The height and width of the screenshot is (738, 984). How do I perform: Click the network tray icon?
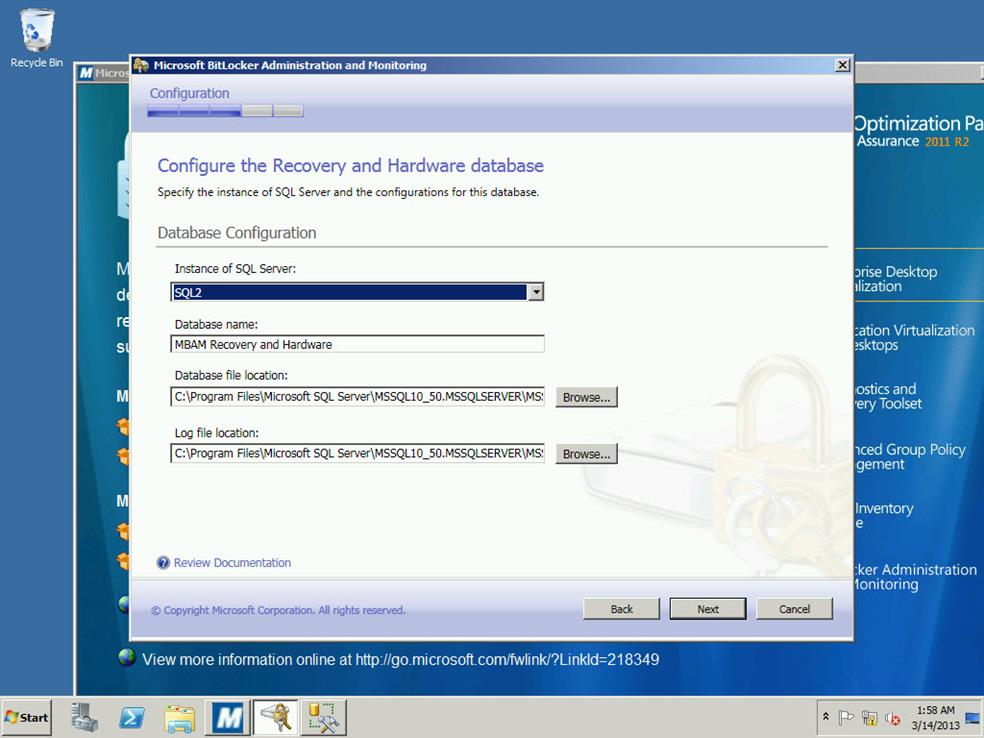(x=869, y=717)
